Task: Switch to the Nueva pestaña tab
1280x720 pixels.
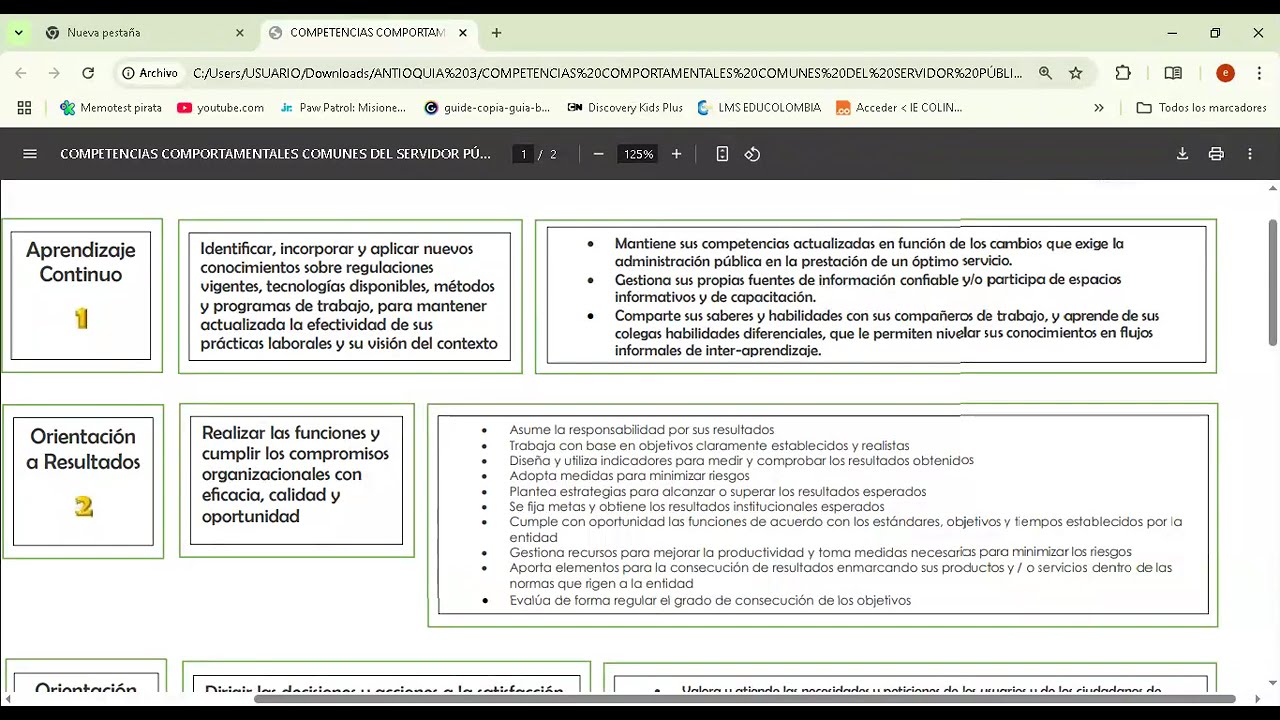Action: (145, 33)
